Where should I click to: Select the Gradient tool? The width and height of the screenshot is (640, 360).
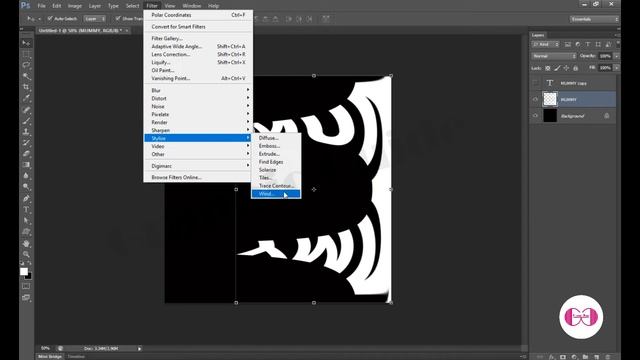26,165
